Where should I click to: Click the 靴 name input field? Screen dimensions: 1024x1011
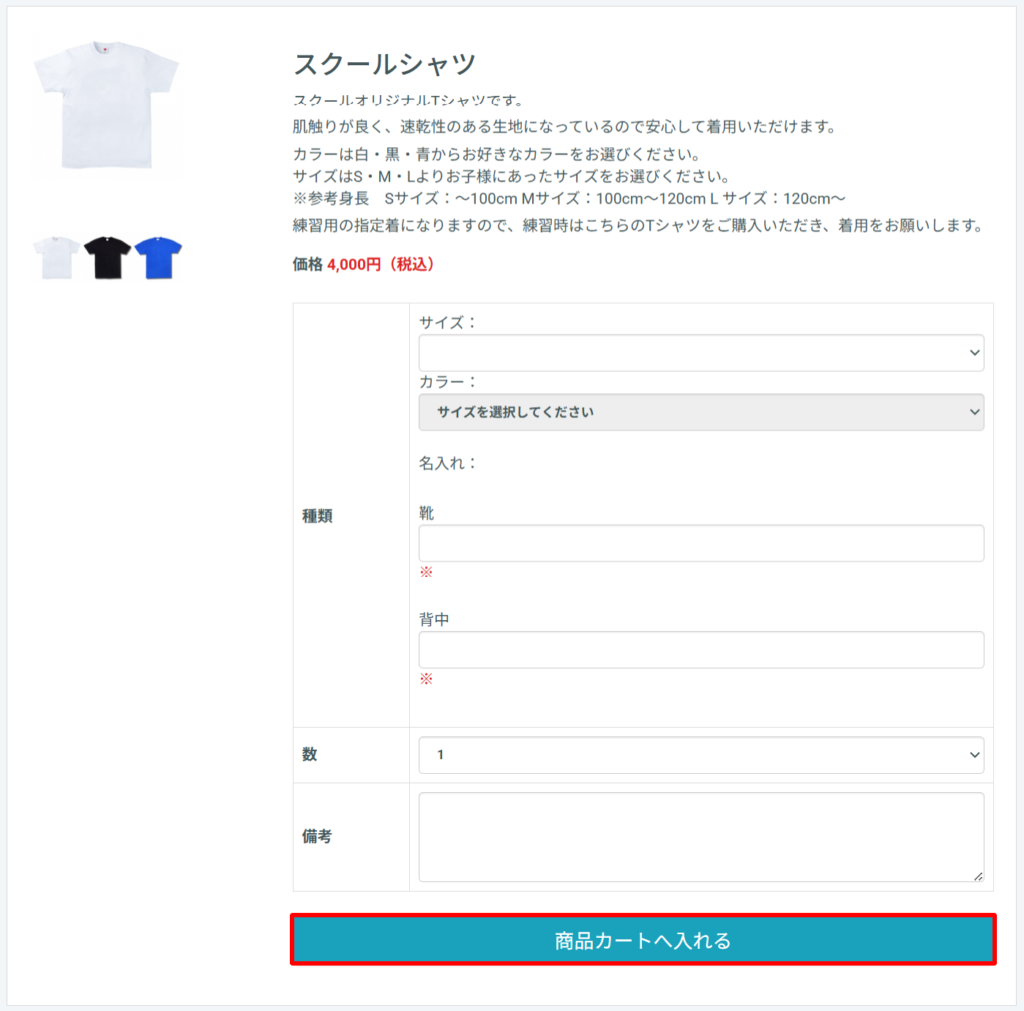point(701,543)
